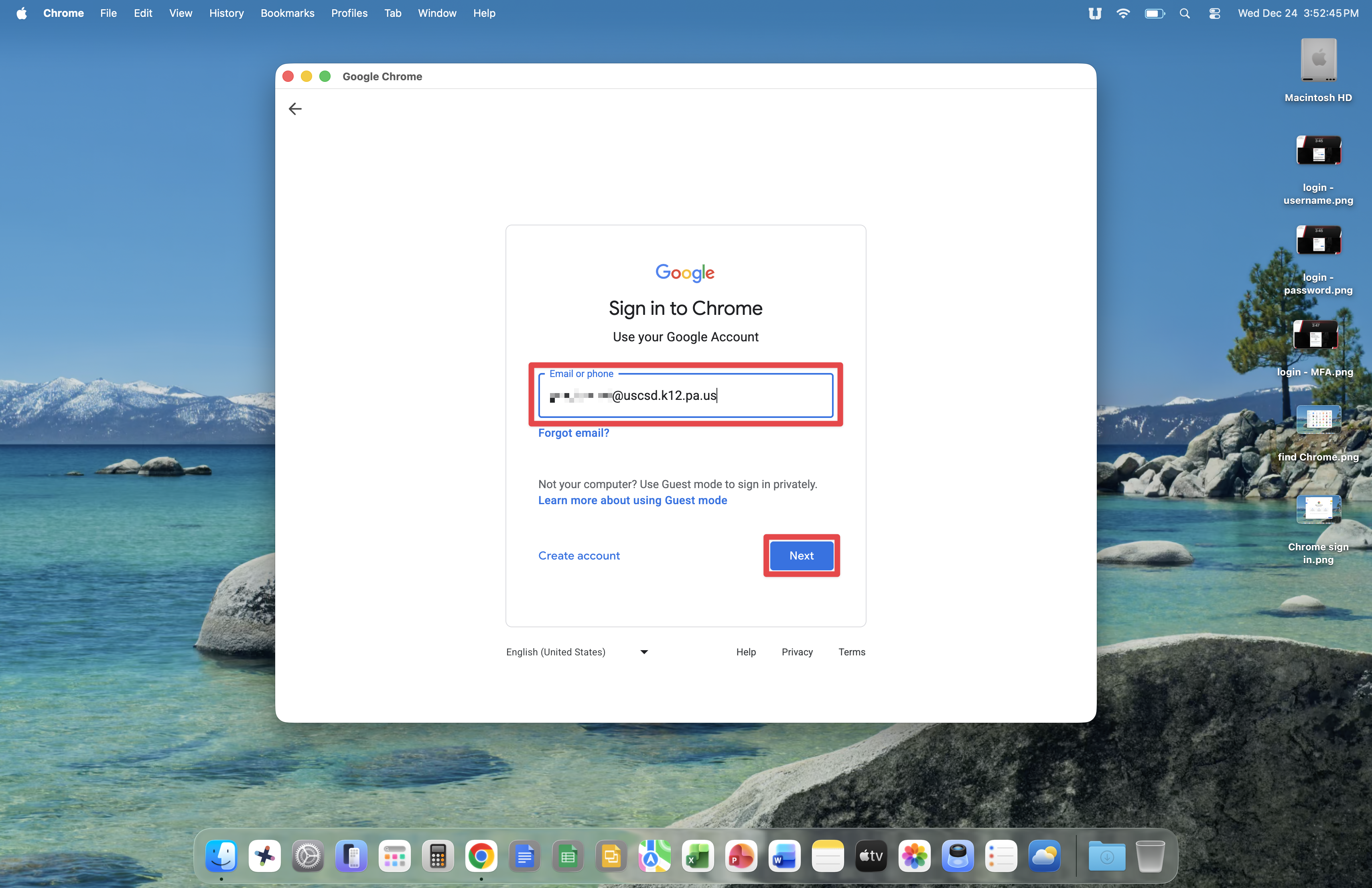Launch Calculator from the dock
This screenshot has height=888, width=1372.
pyautogui.click(x=438, y=856)
